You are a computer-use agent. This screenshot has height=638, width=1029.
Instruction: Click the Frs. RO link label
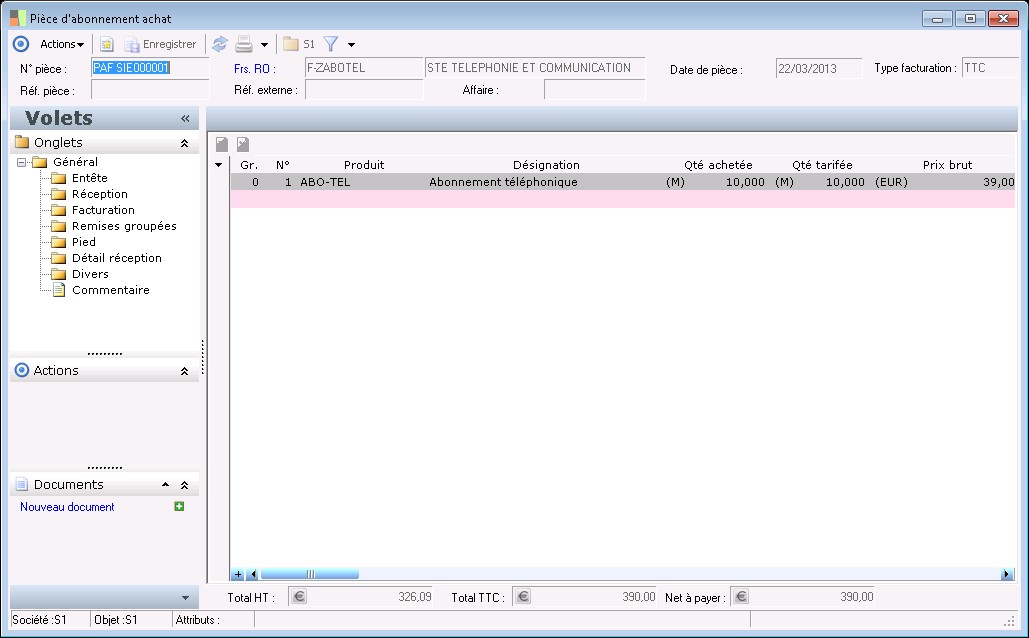[x=255, y=68]
